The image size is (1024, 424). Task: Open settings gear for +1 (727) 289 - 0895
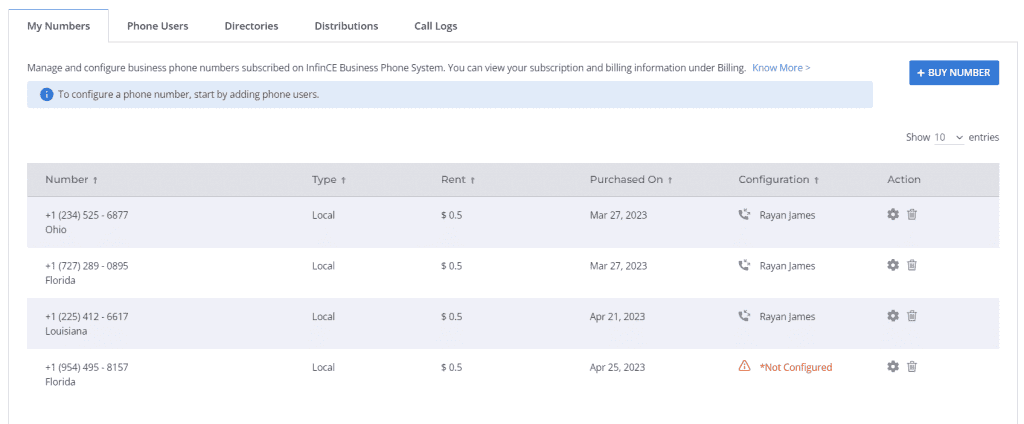[893, 265]
